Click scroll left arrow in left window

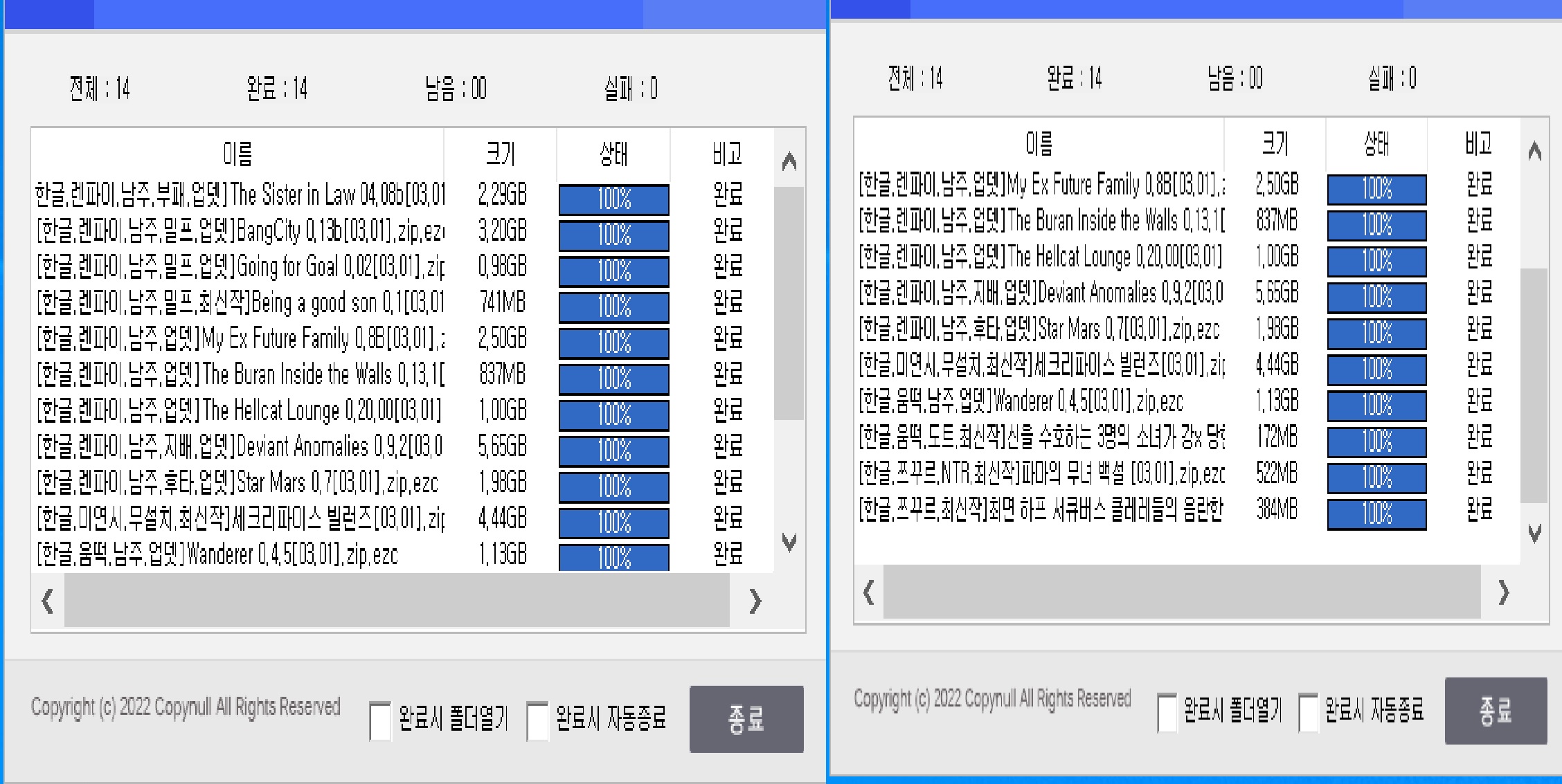pos(48,601)
